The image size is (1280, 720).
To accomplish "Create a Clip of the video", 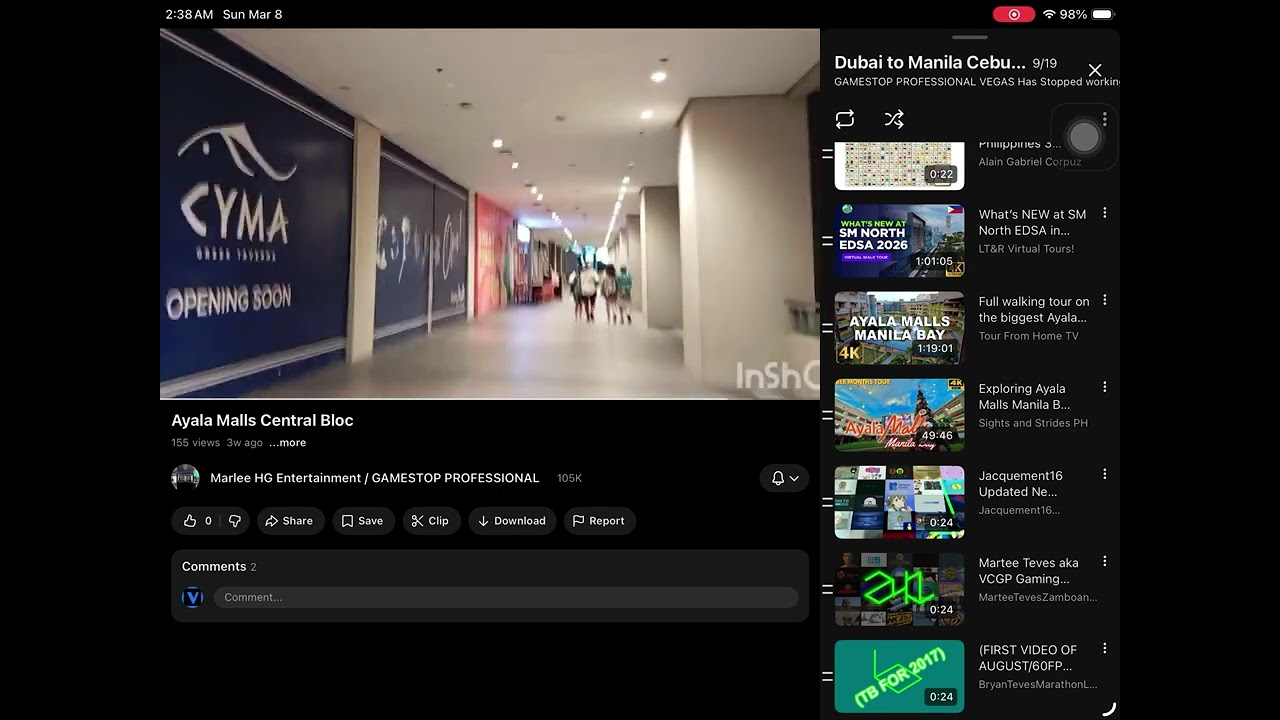I will tap(431, 521).
